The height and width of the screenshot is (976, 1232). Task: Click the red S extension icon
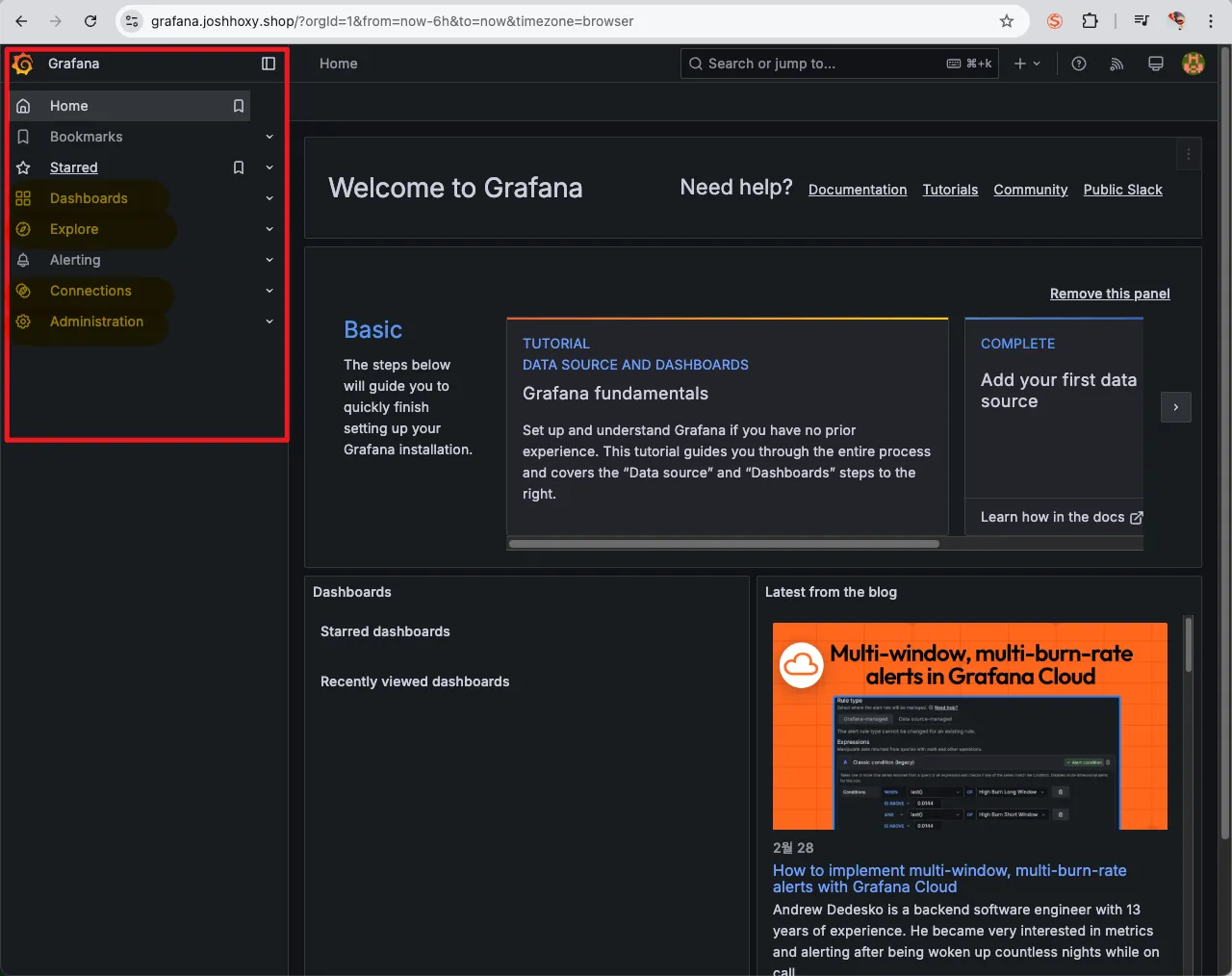(x=1055, y=21)
